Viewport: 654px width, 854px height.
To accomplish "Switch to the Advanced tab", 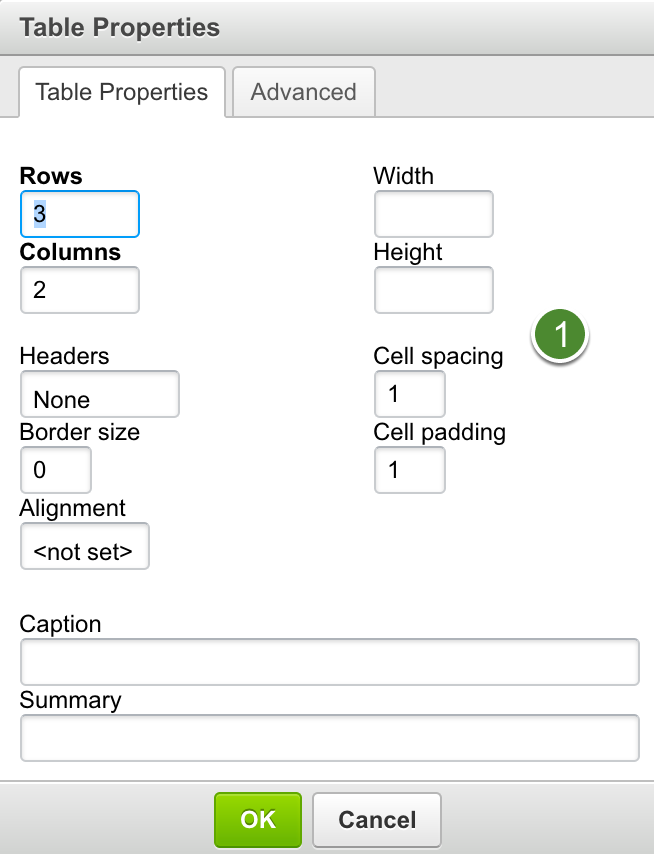I will (x=303, y=92).
